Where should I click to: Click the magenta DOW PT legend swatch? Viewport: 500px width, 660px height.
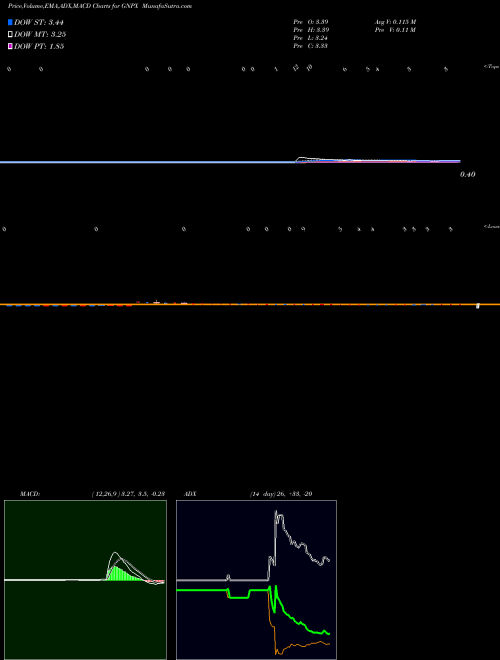[11, 46]
